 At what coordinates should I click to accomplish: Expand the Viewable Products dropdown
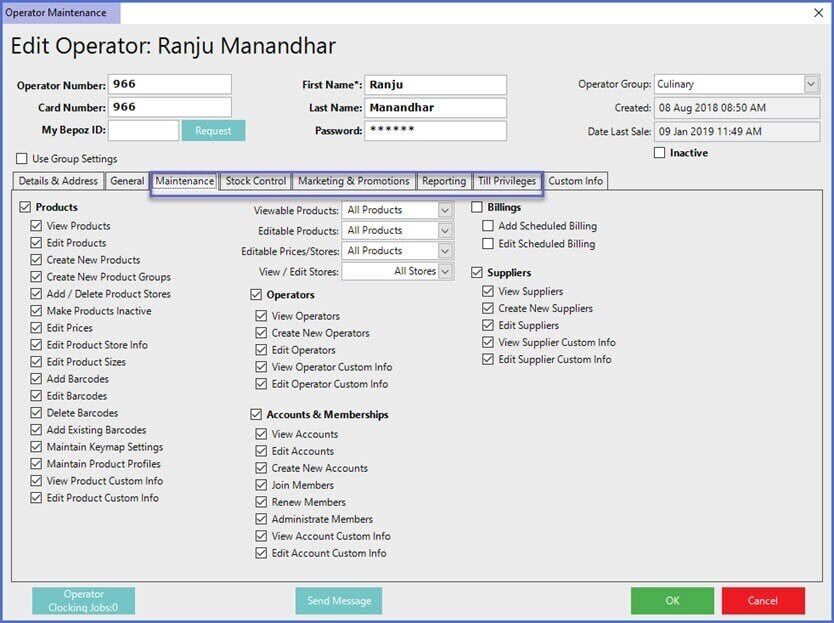click(445, 210)
